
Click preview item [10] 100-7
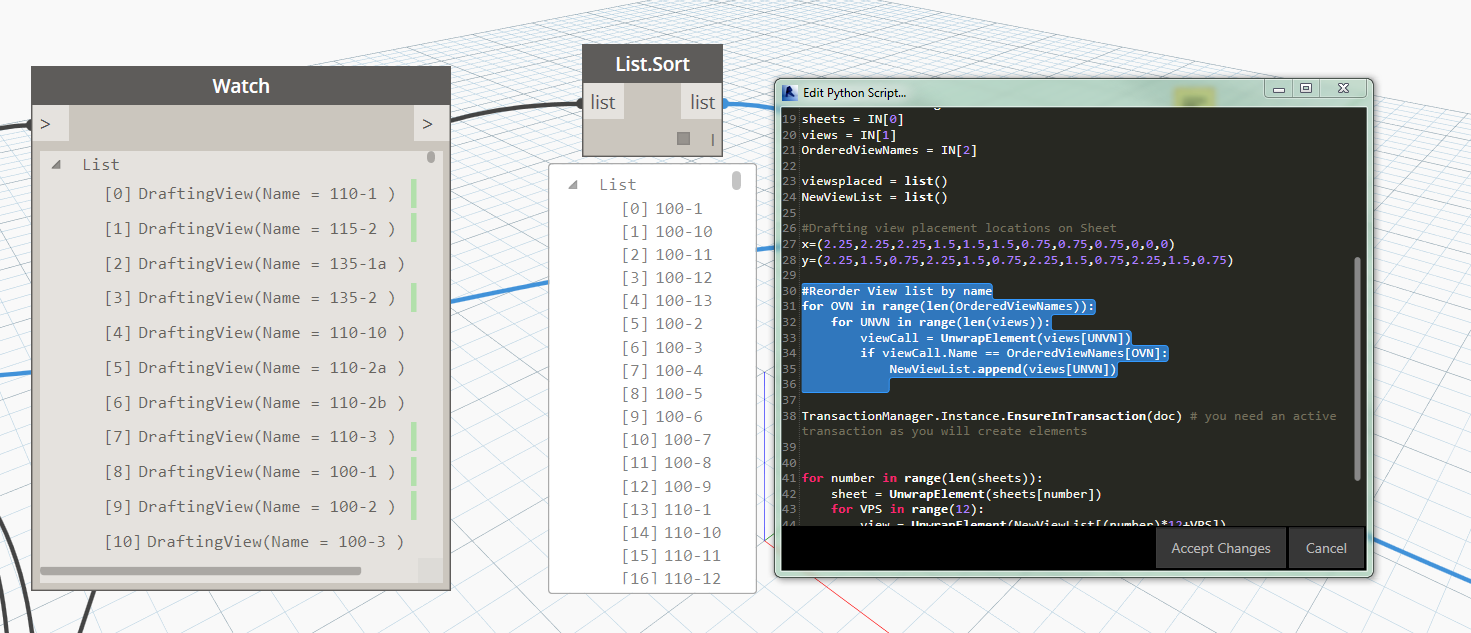click(x=667, y=440)
